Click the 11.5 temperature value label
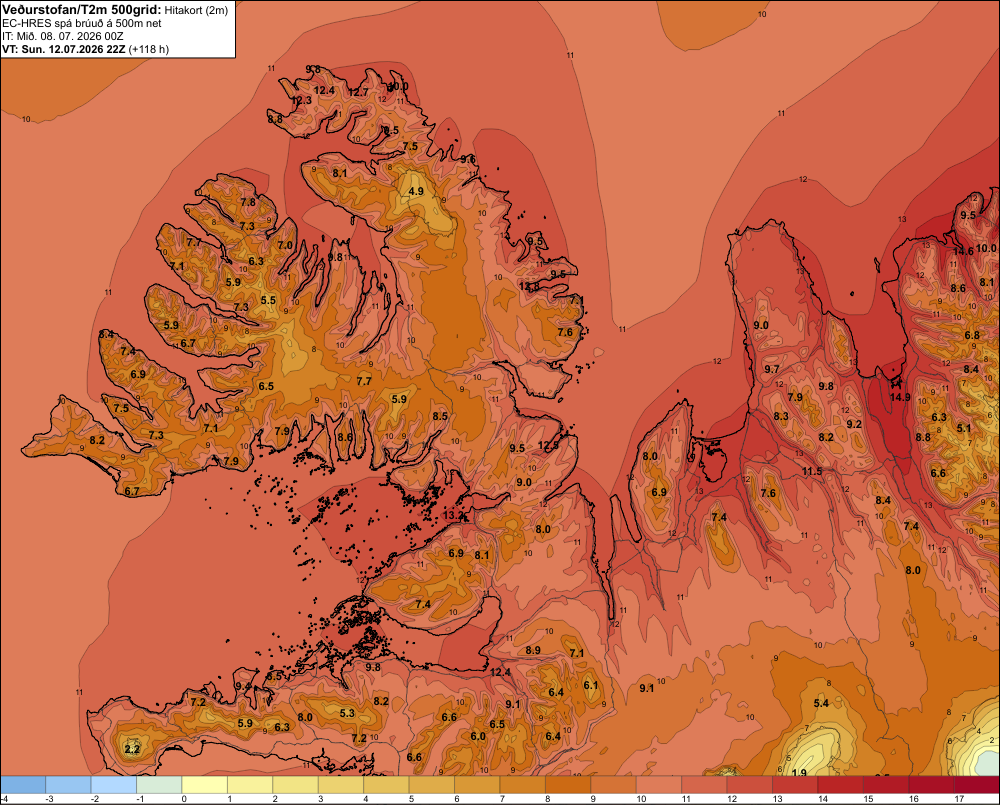This screenshot has height=805, width=1000. coord(812,471)
